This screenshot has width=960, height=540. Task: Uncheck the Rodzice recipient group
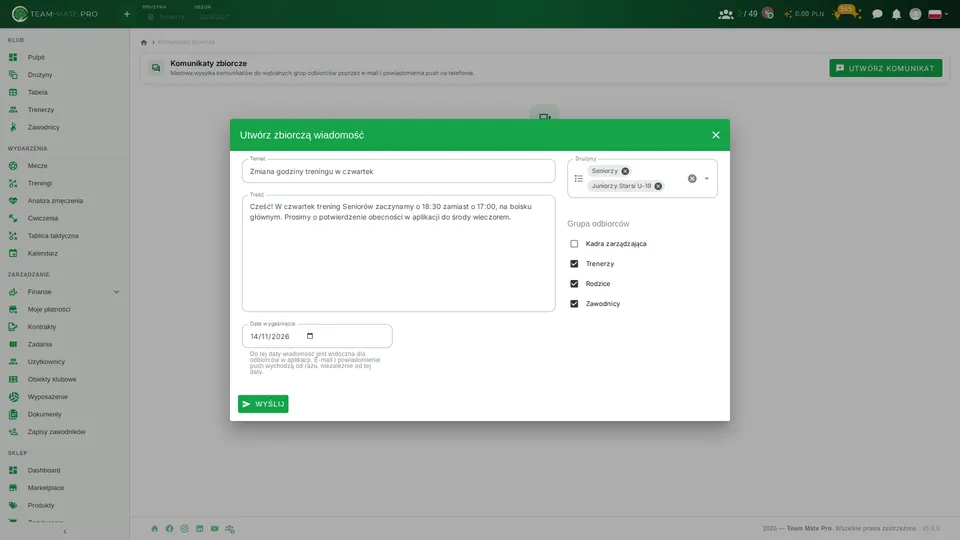pos(574,284)
